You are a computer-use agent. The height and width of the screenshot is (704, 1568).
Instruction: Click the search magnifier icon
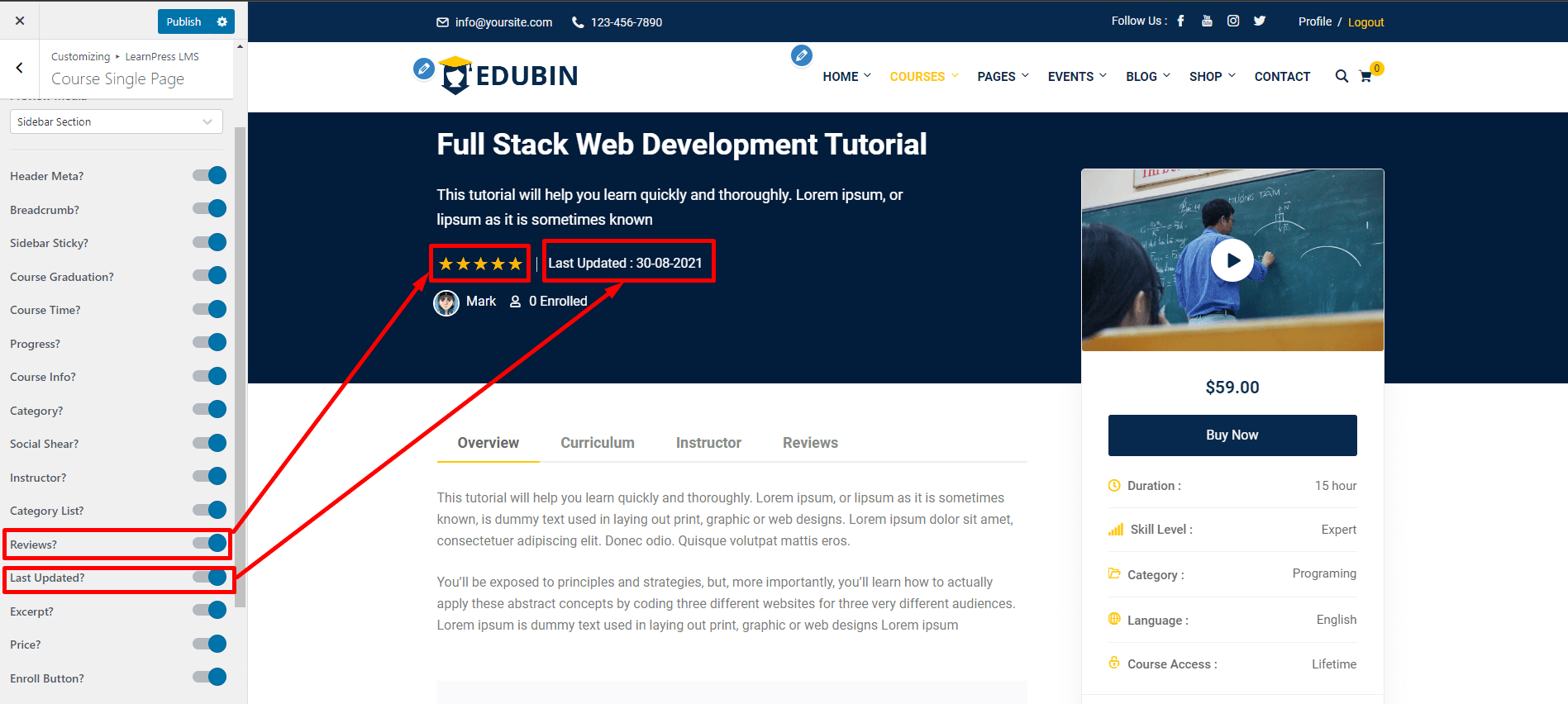(x=1342, y=77)
